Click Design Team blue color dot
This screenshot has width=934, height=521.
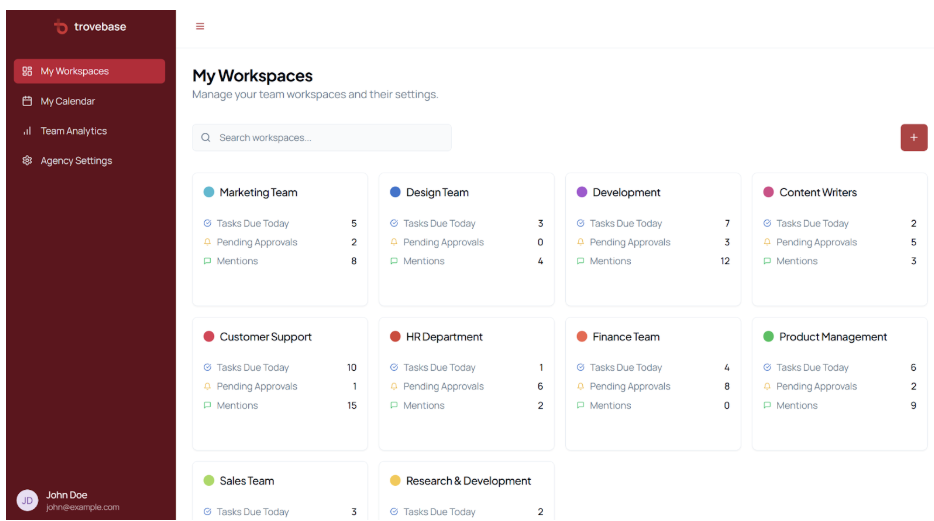pyautogui.click(x=395, y=192)
